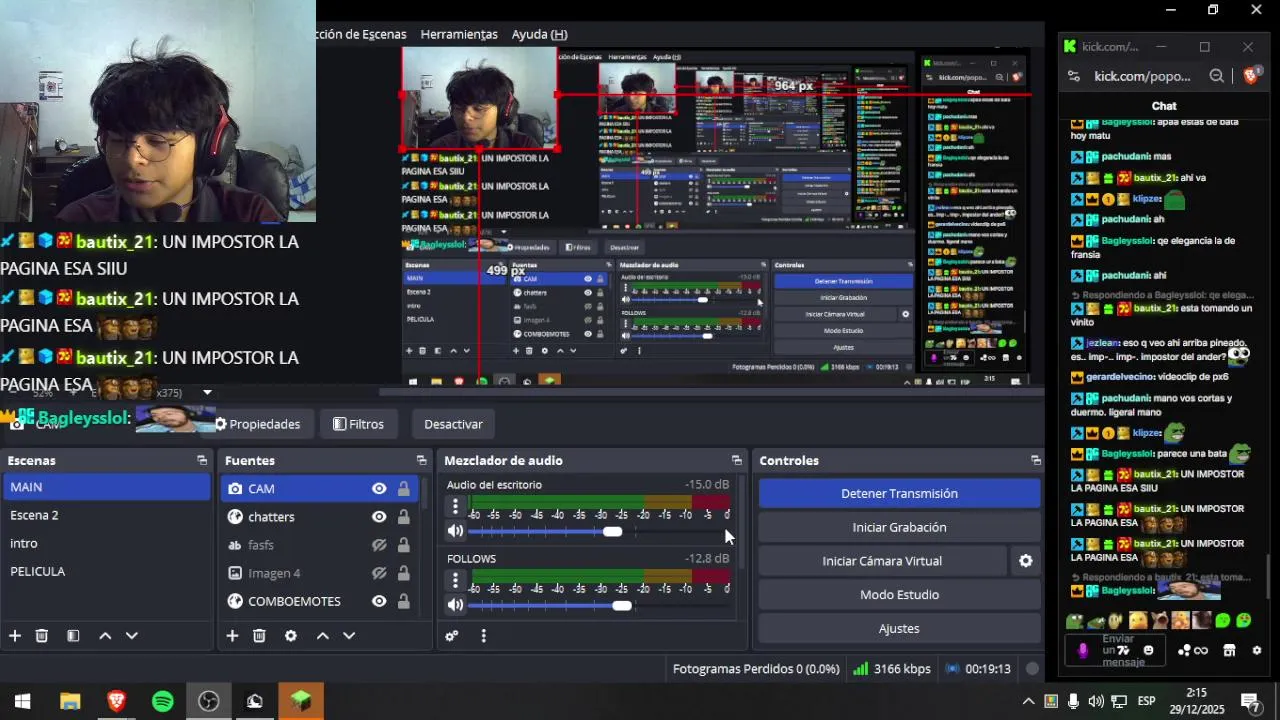Hide the CAM source eye icon
This screenshot has width=1280, height=720.
point(379,489)
